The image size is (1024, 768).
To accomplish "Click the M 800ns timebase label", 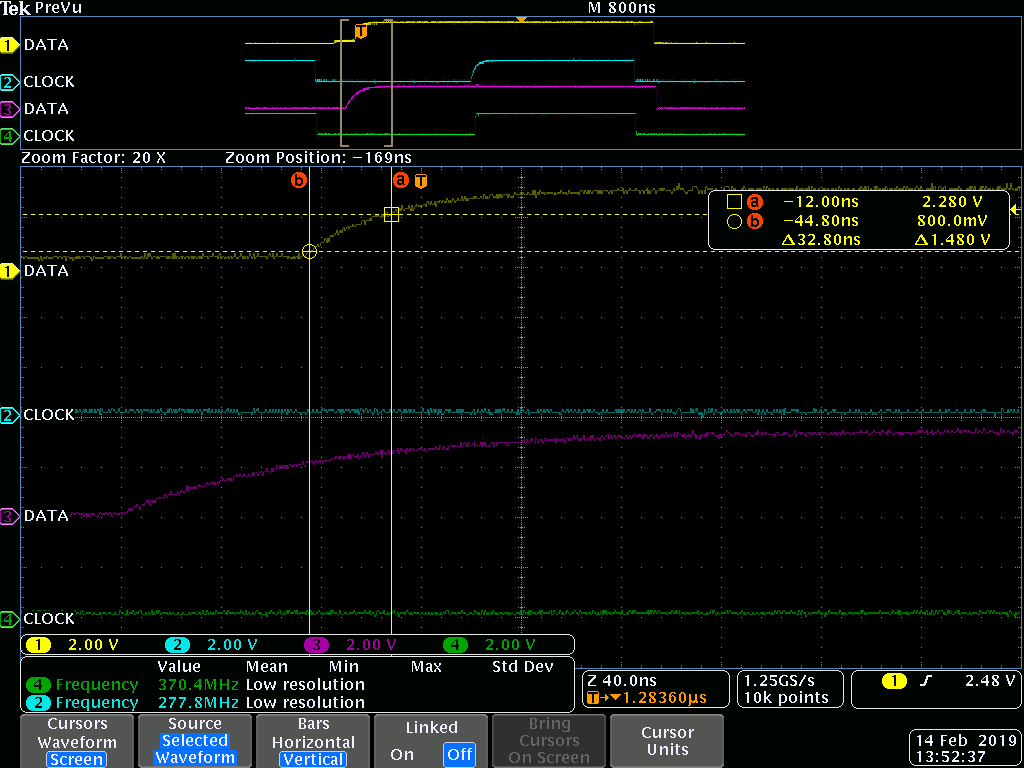I will coord(622,8).
